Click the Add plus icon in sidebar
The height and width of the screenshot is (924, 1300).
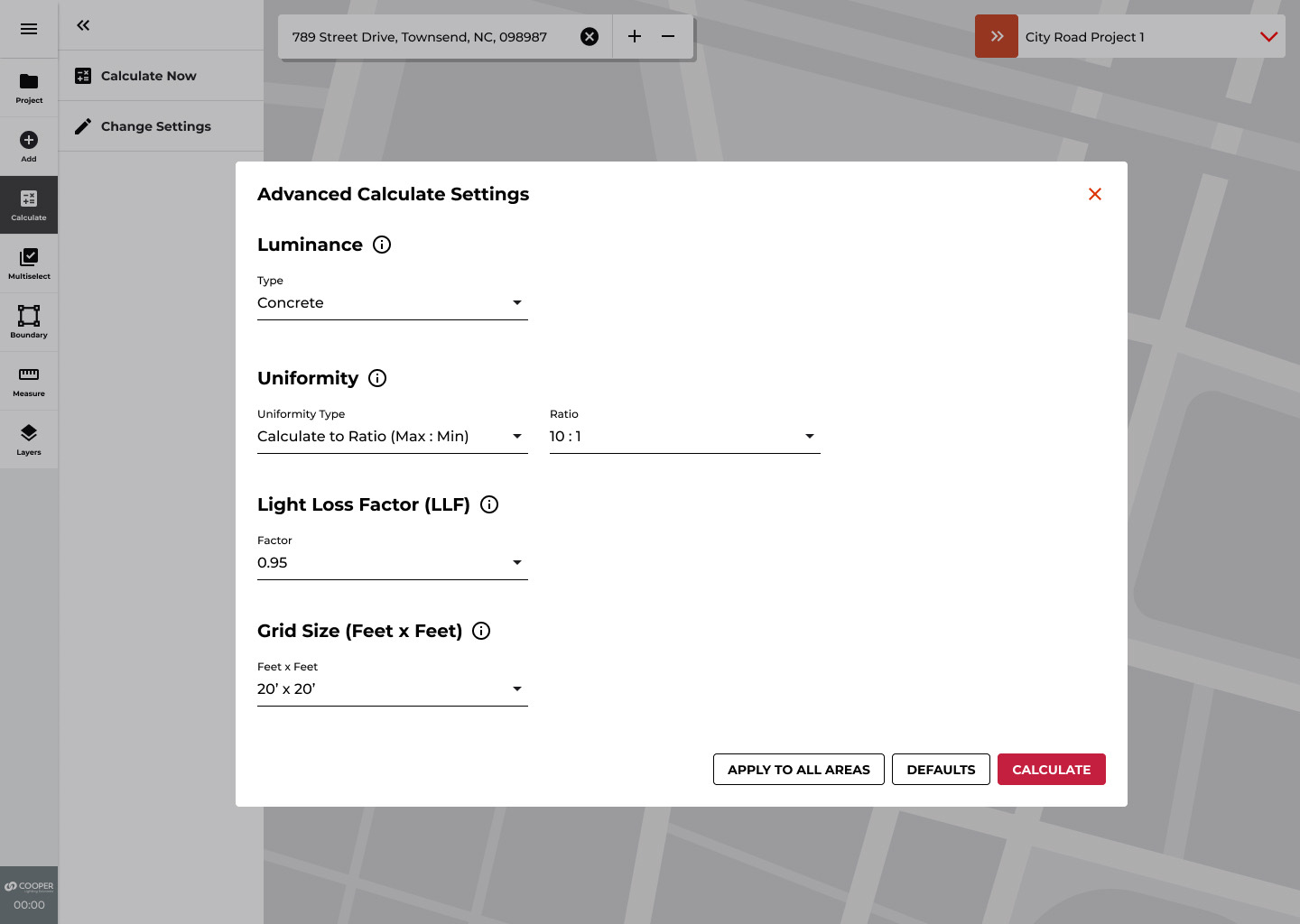[29, 140]
